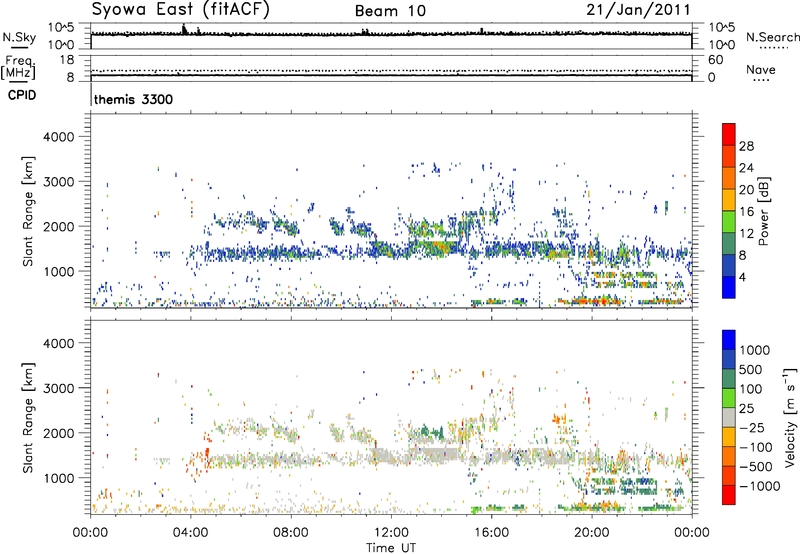Image resolution: width=800 pixels, height=554 pixels.
Task: Select the date text '21/Jan/2011'
Action: 638,9
